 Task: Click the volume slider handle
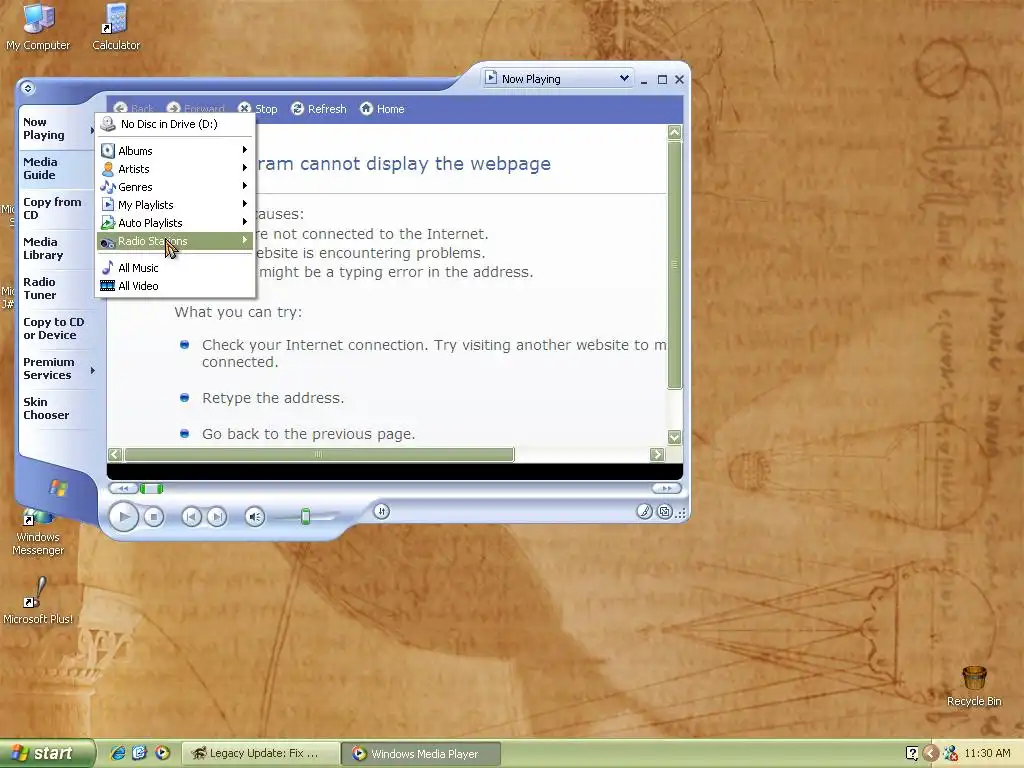pyautogui.click(x=305, y=517)
